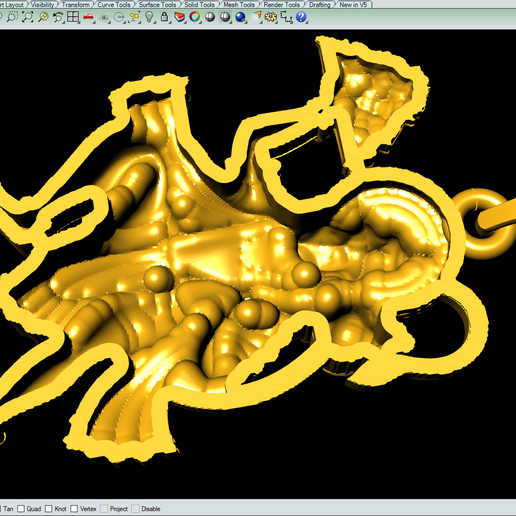Click the padlock Lock Objects icon
Viewport: 516px width, 516px height.
pyautogui.click(x=164, y=17)
